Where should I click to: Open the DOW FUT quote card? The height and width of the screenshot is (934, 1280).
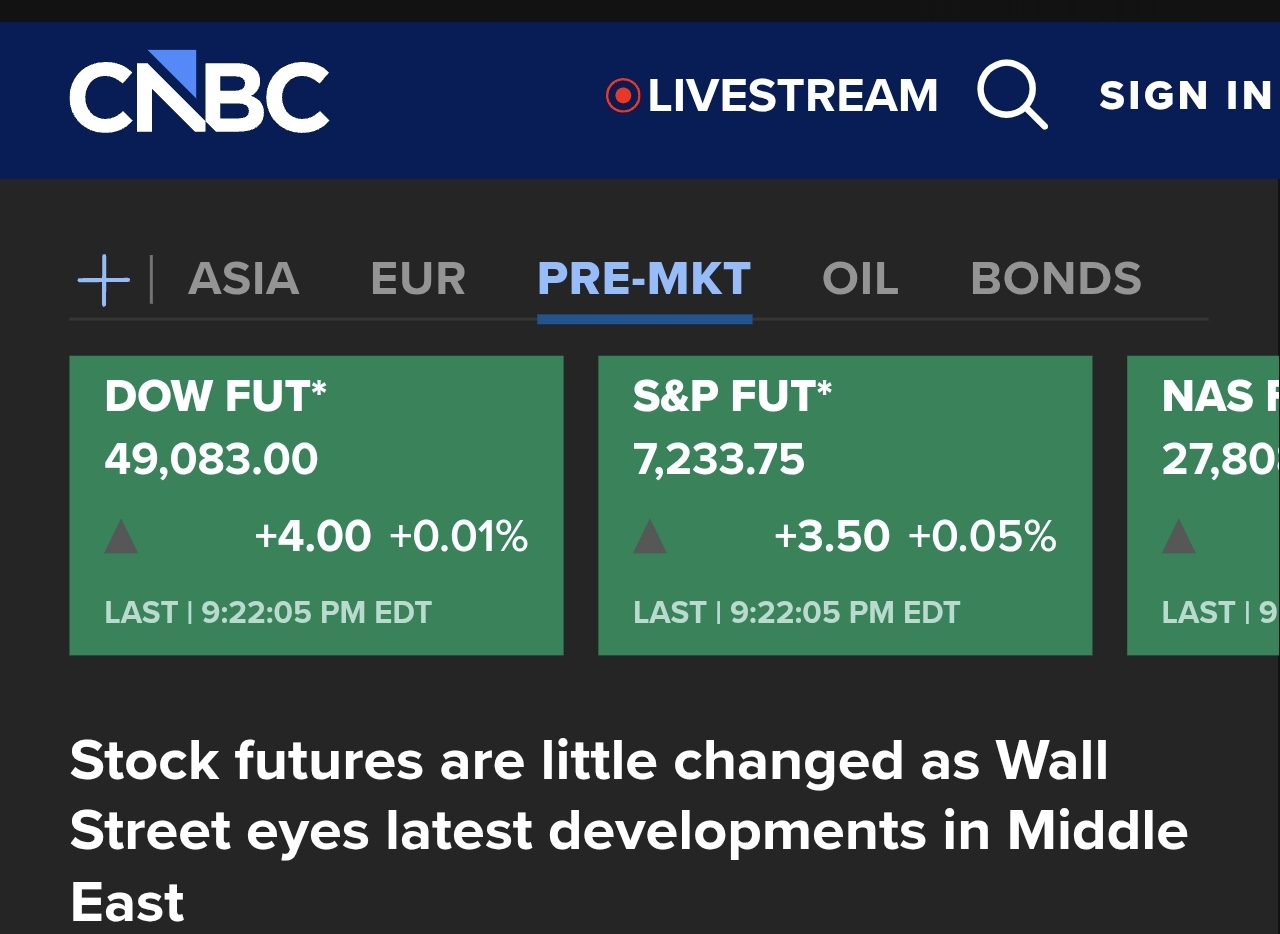pos(316,506)
